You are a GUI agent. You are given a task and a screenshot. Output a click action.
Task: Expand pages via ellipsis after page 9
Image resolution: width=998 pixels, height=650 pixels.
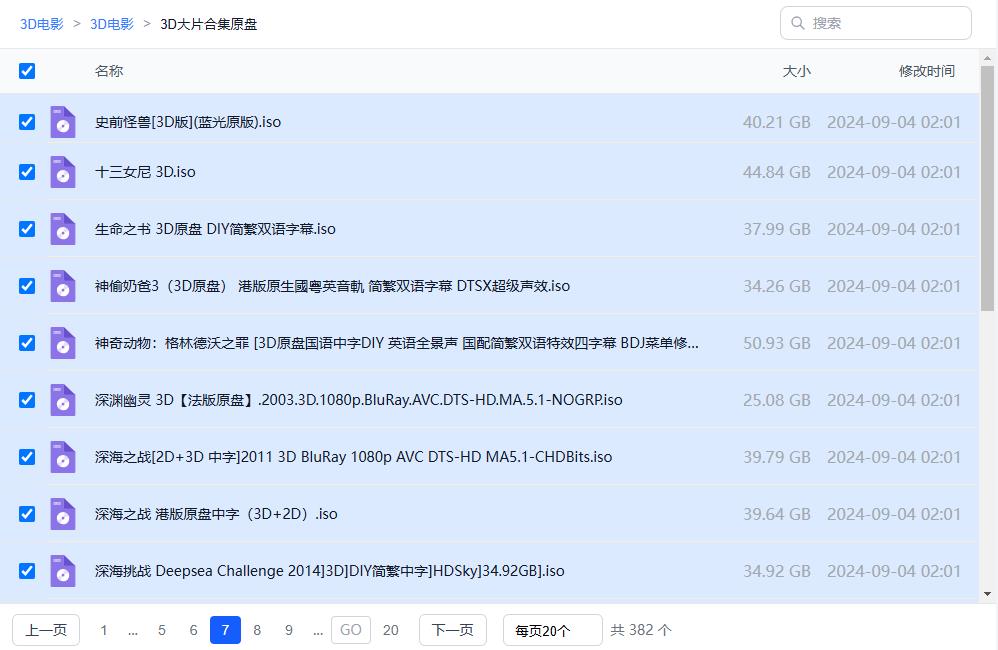[x=318, y=630]
